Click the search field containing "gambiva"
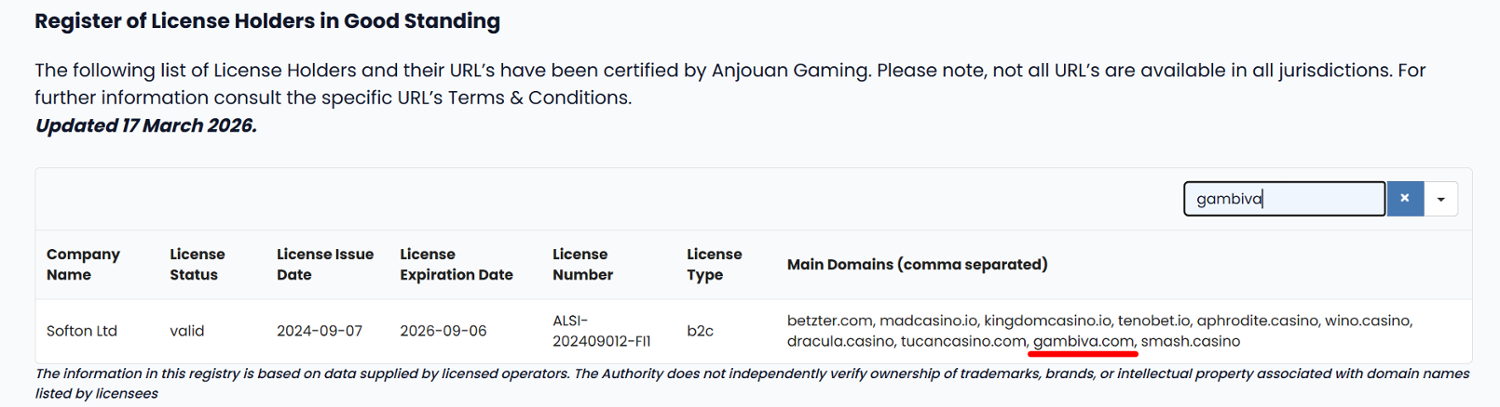The height and width of the screenshot is (407, 1500). point(1284,199)
